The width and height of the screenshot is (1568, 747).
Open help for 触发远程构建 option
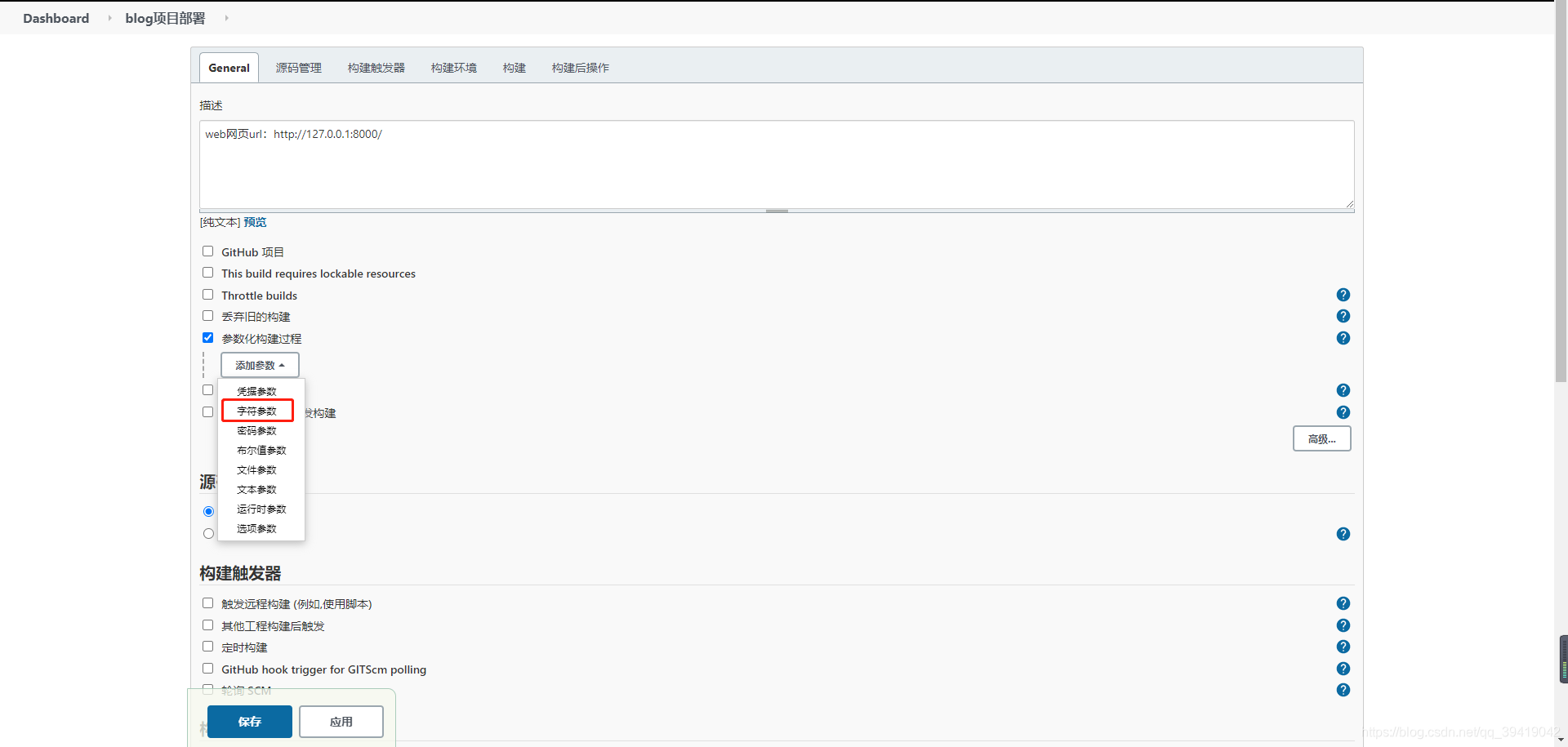coord(1343,603)
